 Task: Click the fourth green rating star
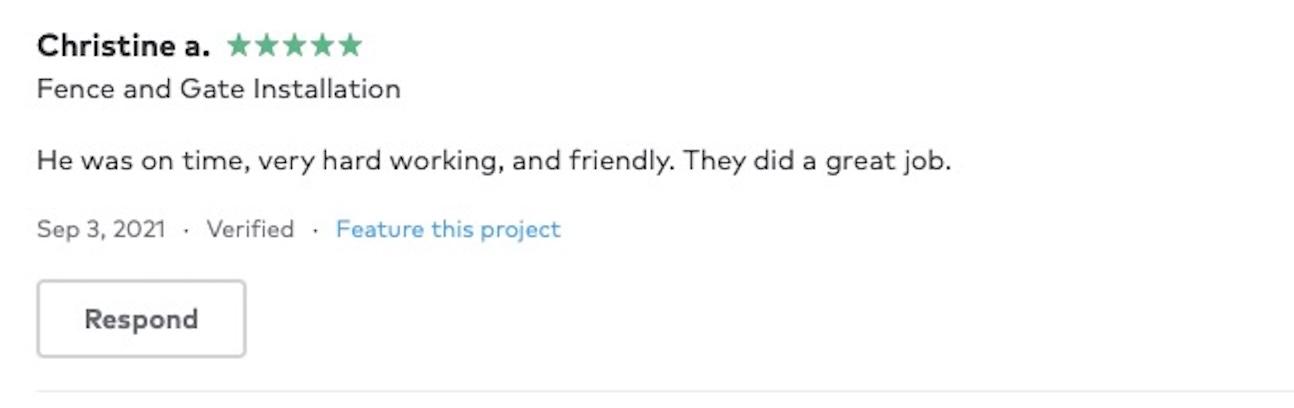pyautogui.click(x=322, y=45)
